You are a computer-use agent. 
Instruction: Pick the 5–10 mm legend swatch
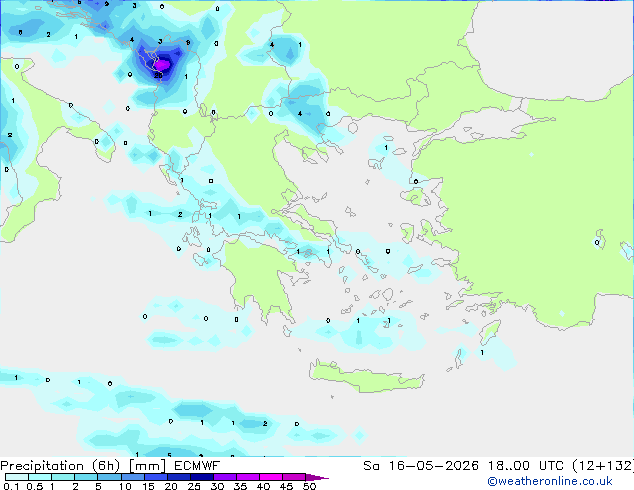point(109,477)
